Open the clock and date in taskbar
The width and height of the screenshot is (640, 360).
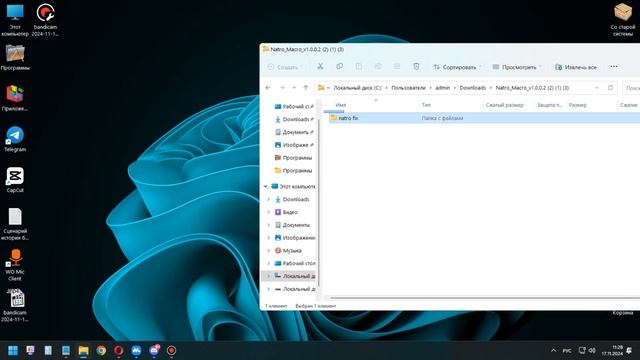pyautogui.click(x=612, y=350)
